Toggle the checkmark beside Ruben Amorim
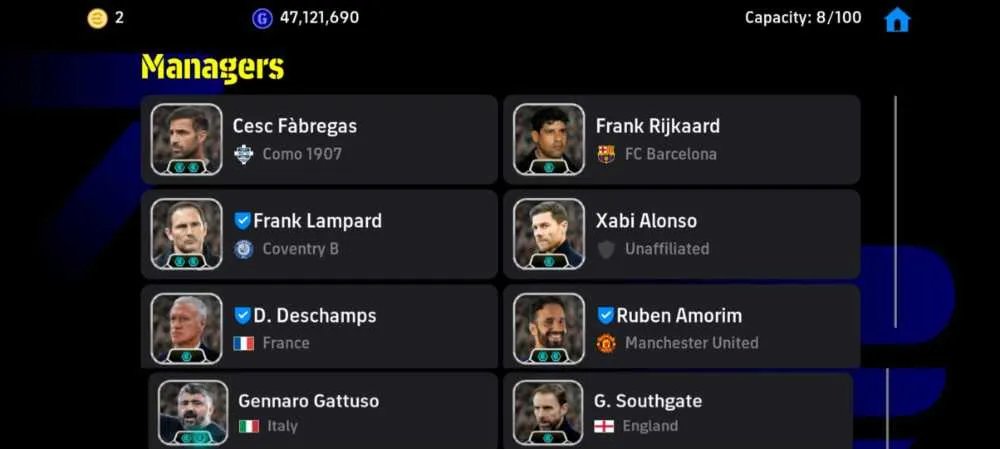 coord(605,315)
